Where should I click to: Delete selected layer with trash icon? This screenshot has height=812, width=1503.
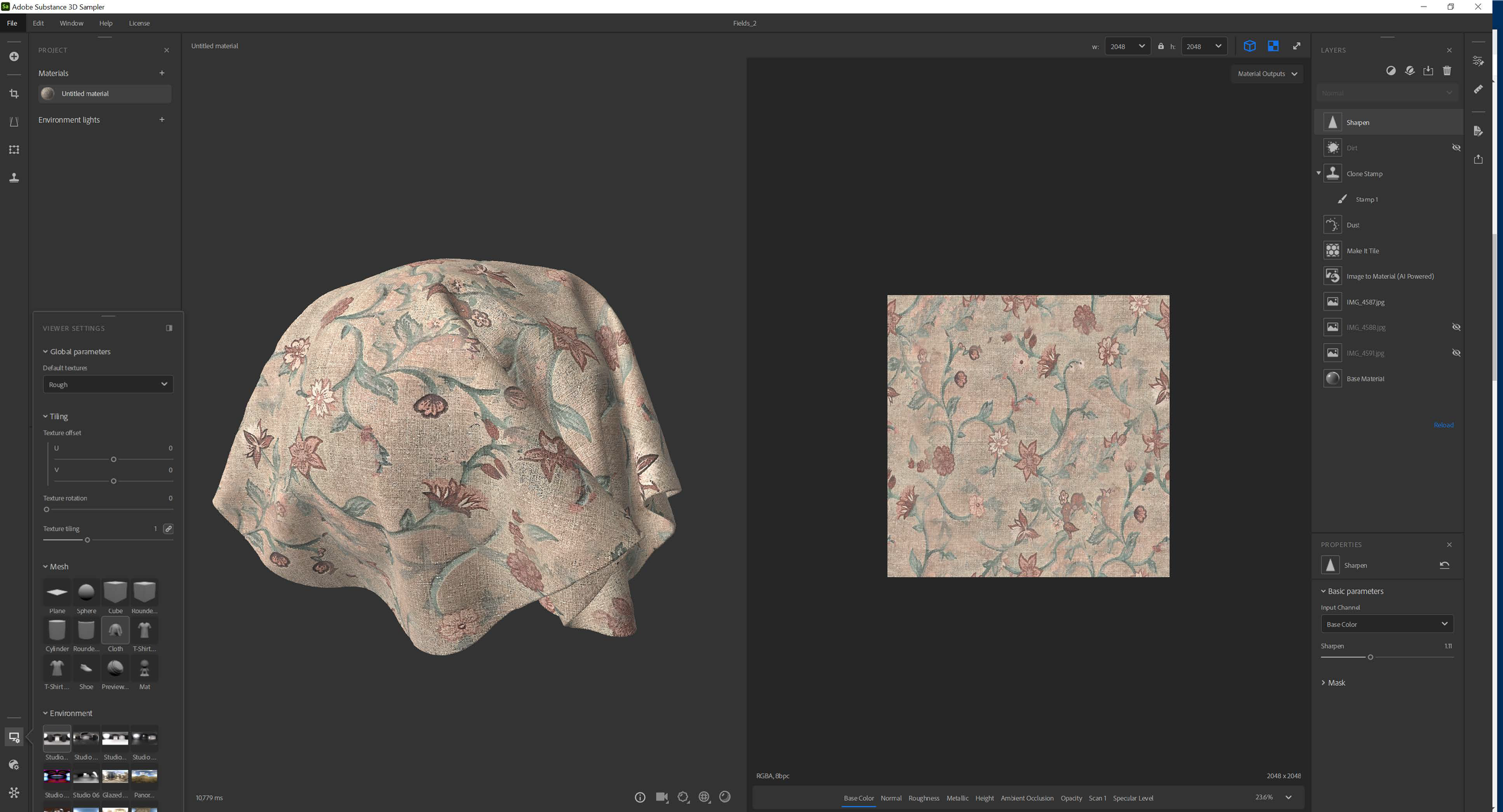point(1446,71)
